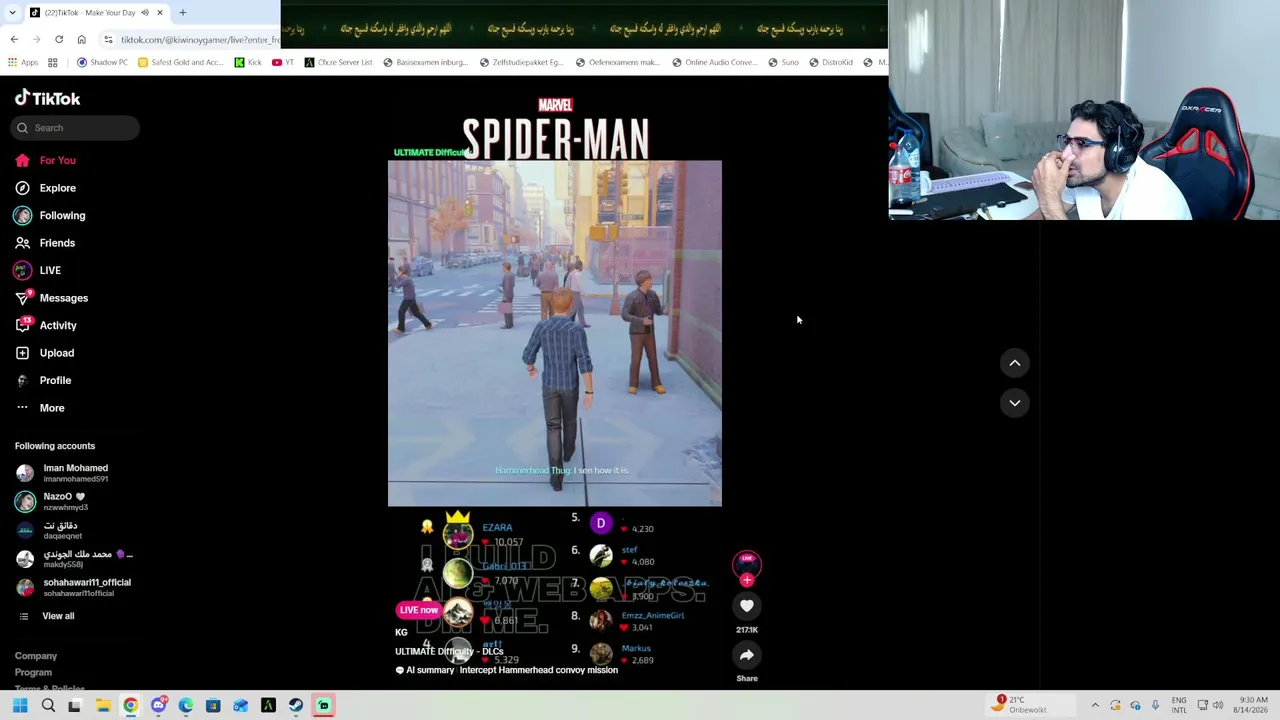The width and height of the screenshot is (1280, 720).
Task: Open Steam from the taskbar
Action: coord(296,706)
